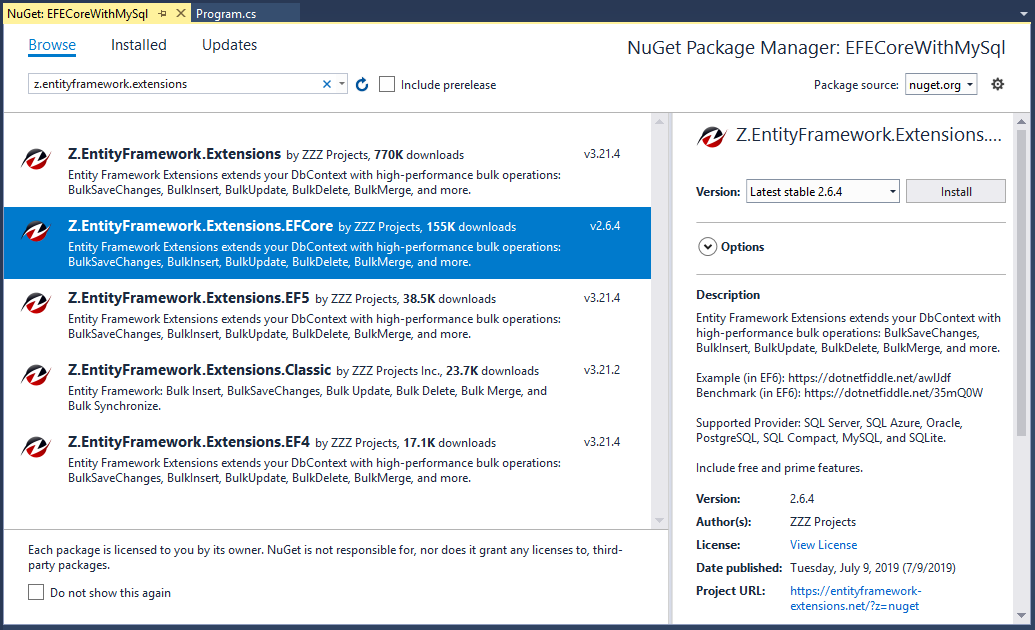Click Version value 2.6.4 in details
The image size is (1035, 630).
click(802, 499)
